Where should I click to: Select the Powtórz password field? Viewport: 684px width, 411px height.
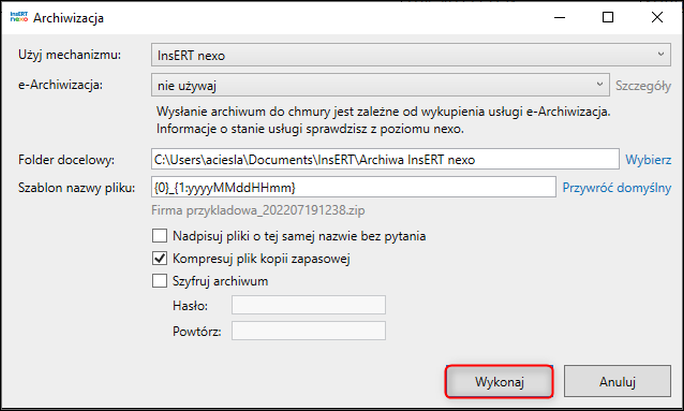308,330
